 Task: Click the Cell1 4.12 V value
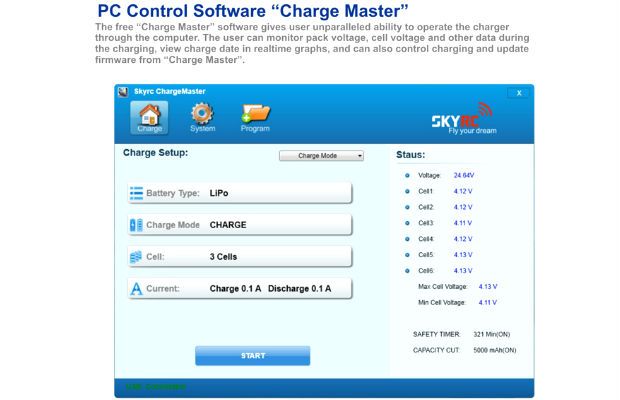coord(463,191)
